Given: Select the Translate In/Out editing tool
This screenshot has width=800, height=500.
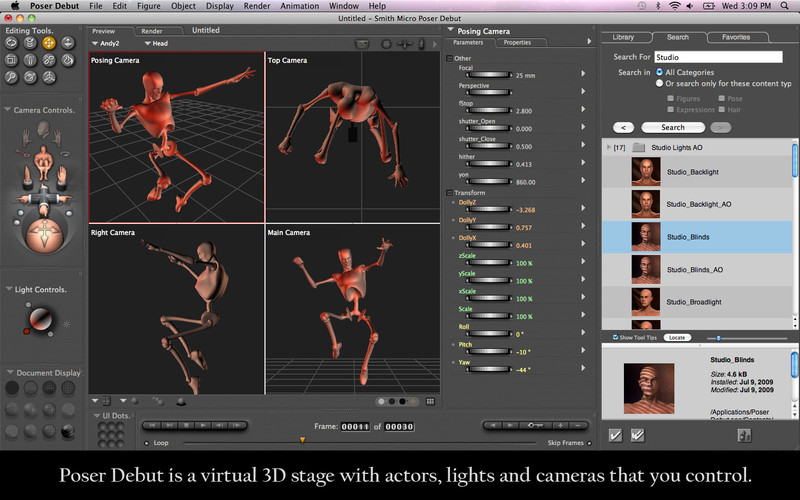Looking at the screenshot, I should [67, 43].
